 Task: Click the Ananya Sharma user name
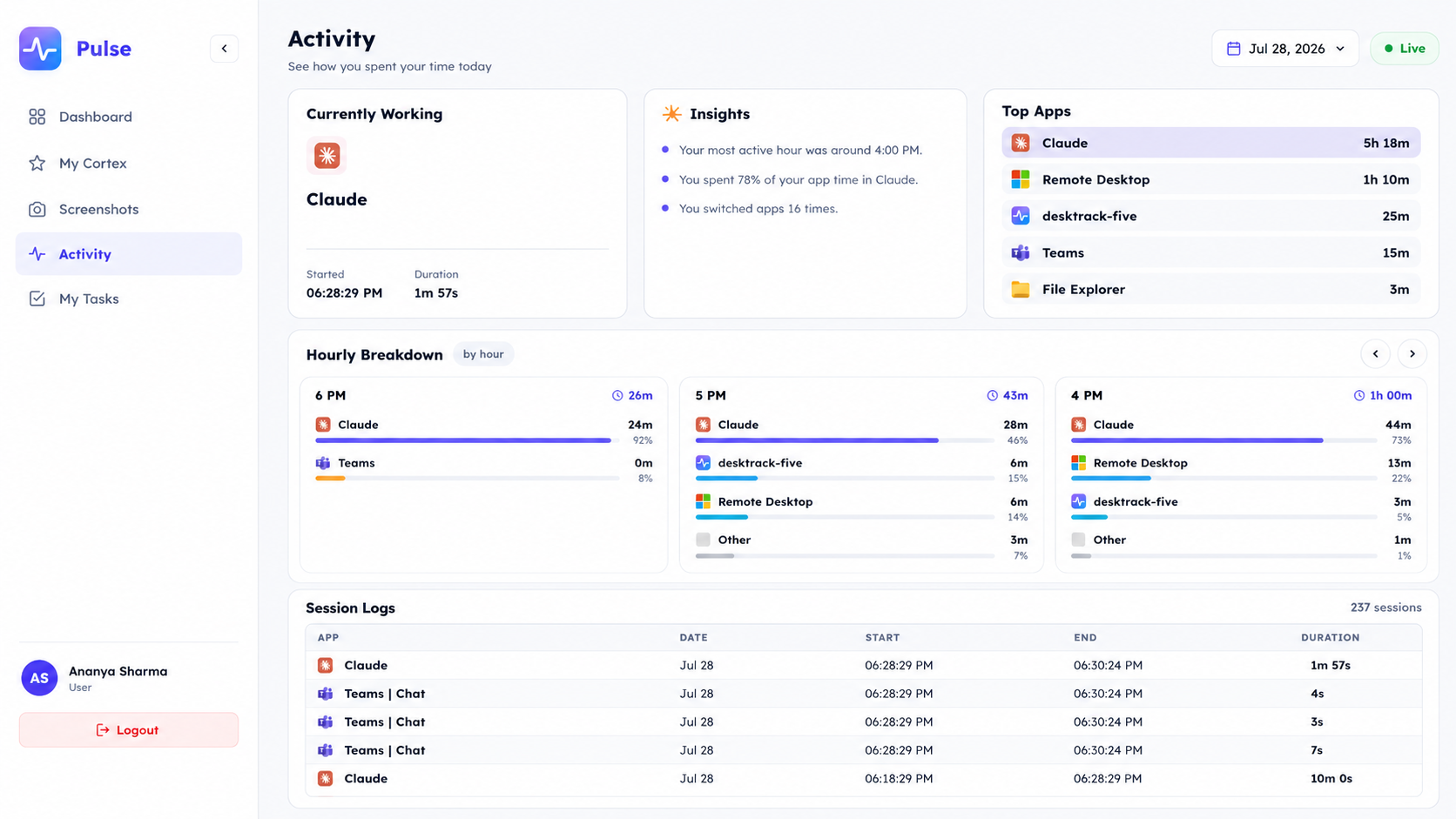(118, 671)
